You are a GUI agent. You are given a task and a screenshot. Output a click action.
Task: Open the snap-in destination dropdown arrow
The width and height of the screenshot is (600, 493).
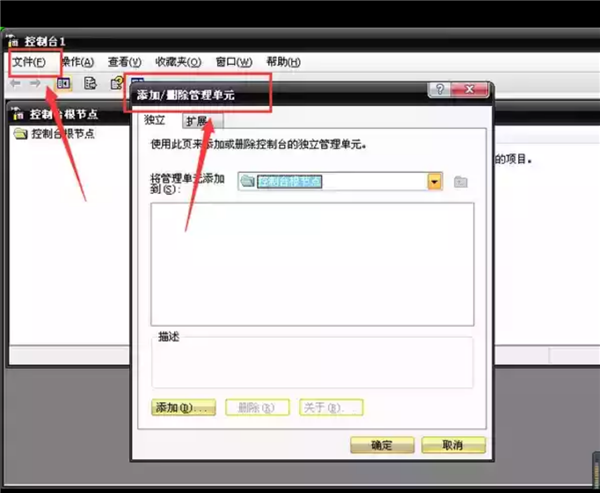pos(435,182)
